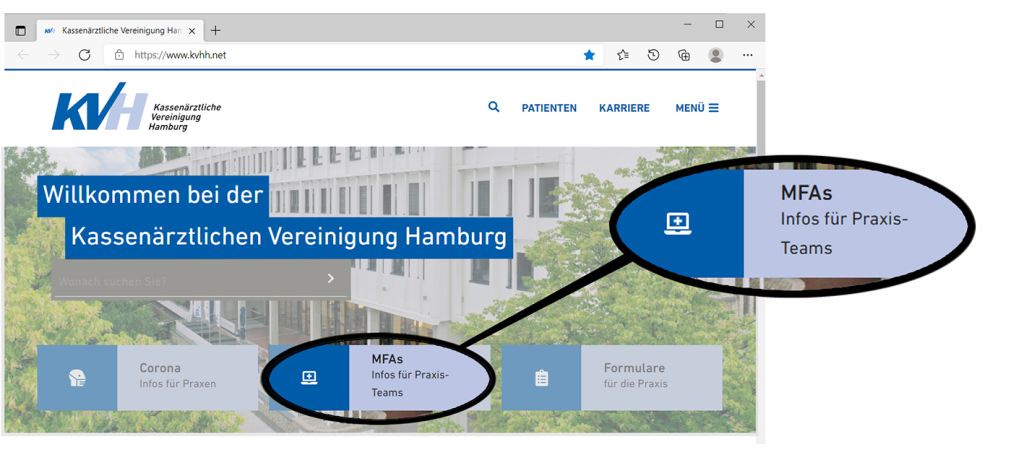Open the Favorites list icon

click(x=623, y=56)
